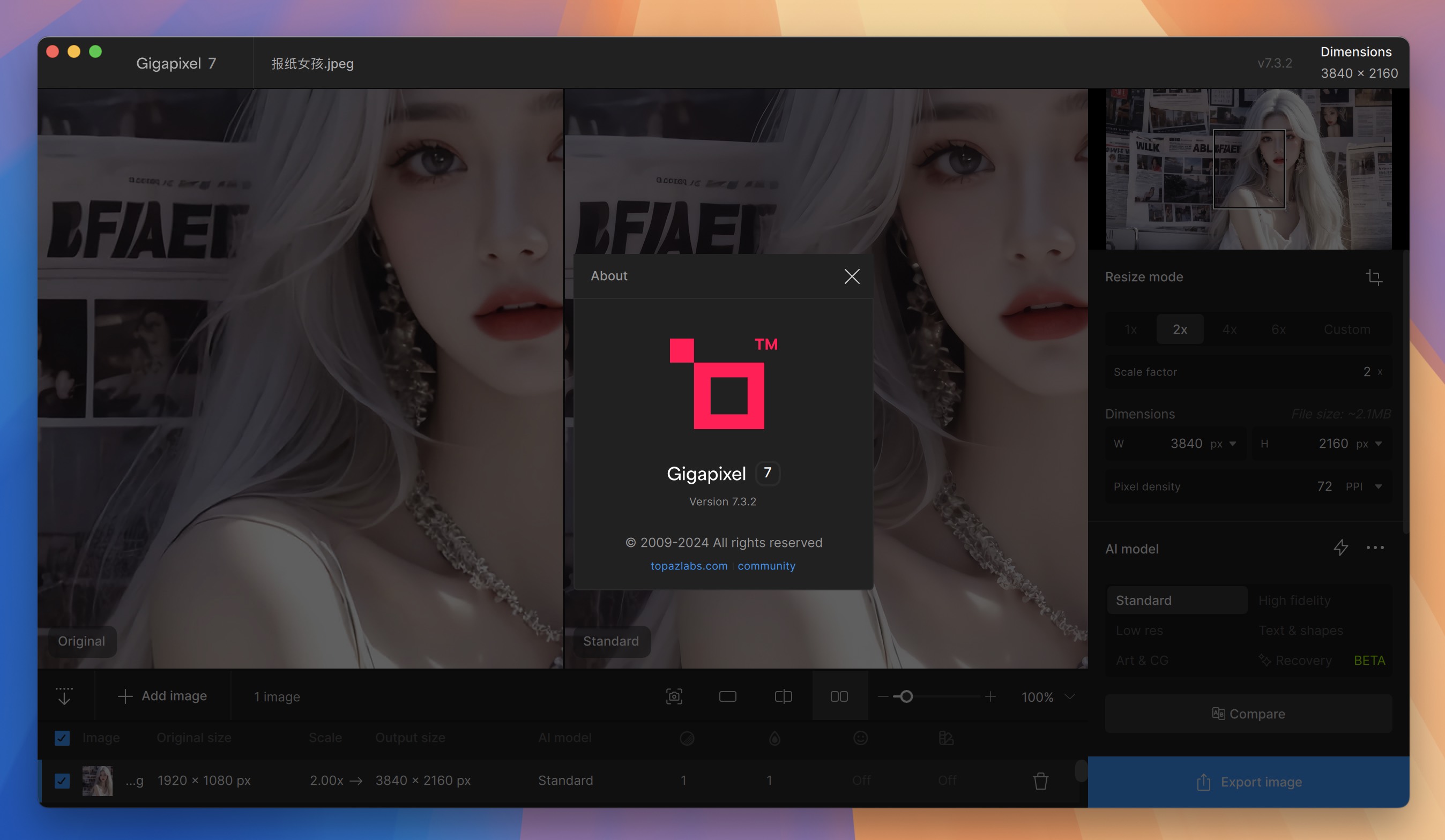Click the navigator preview thumbnail
Image resolution: width=1445 pixels, height=840 pixels.
1248,169
